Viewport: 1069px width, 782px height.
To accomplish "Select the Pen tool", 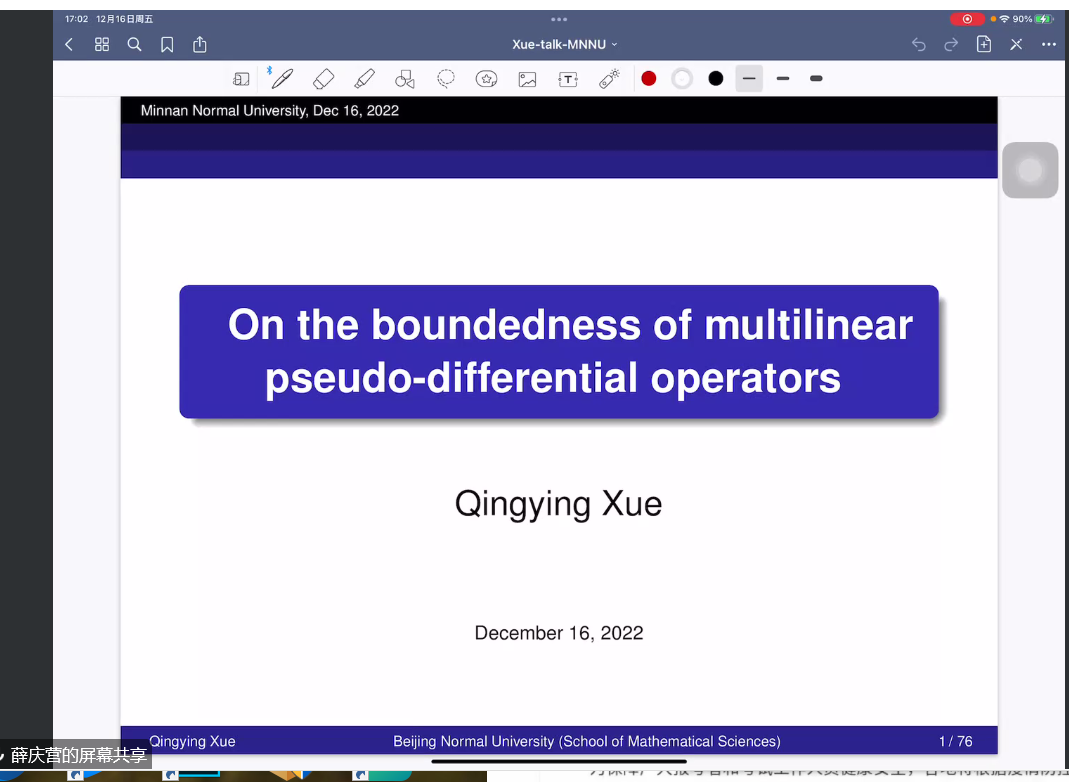I will coord(282,78).
